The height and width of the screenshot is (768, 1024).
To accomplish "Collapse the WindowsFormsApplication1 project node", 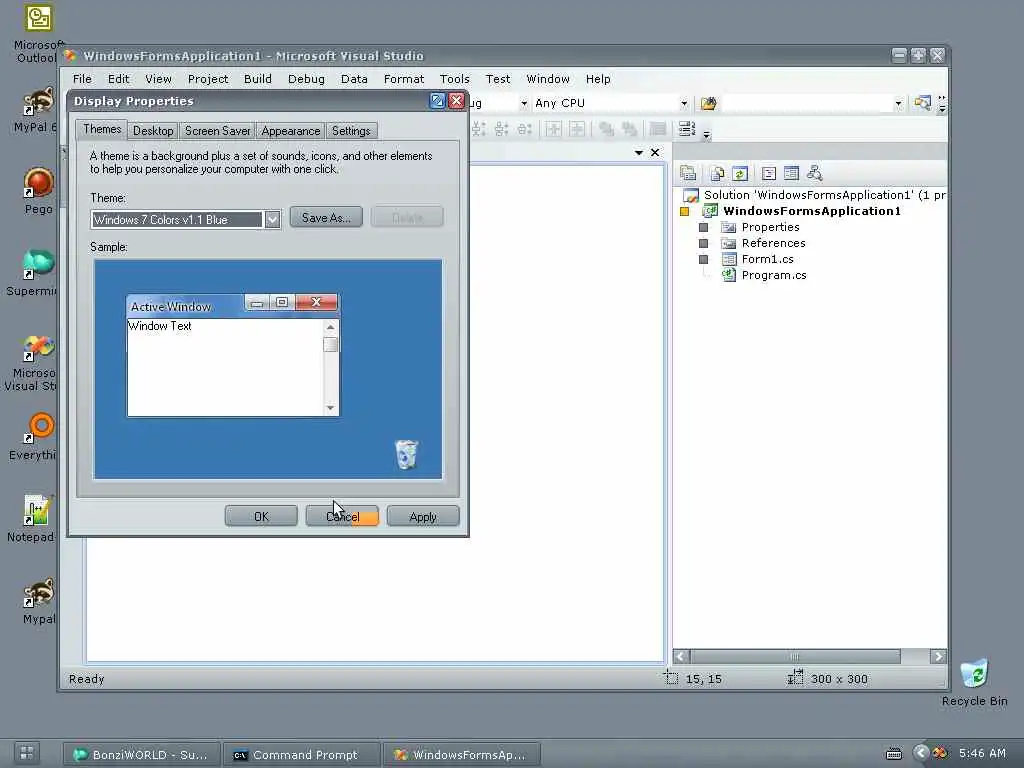I will (x=684, y=211).
